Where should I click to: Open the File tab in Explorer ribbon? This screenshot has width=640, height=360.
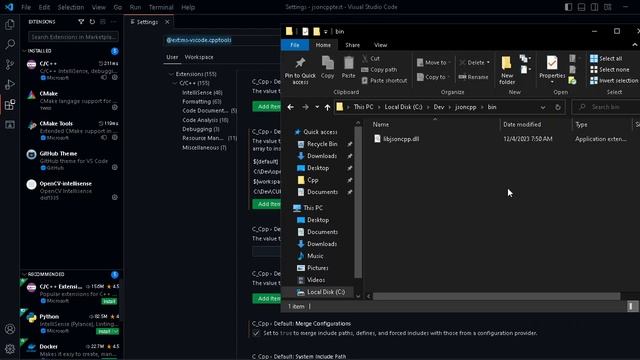pyautogui.click(x=295, y=45)
